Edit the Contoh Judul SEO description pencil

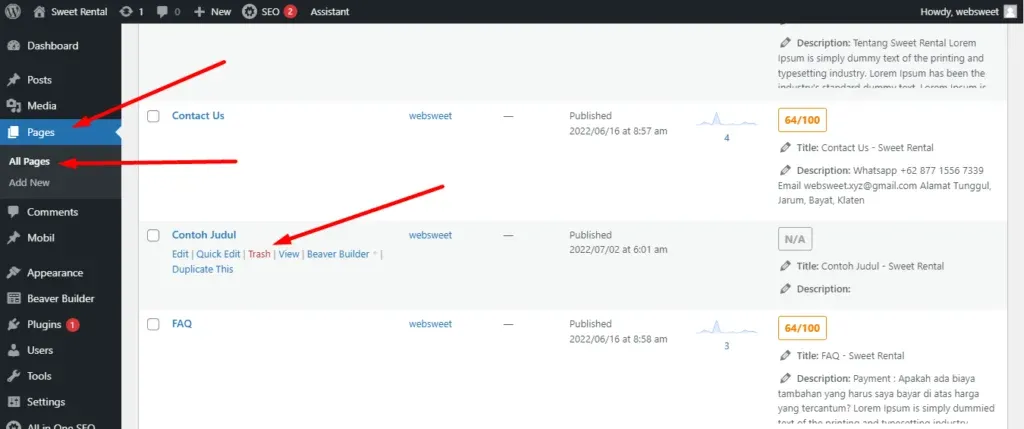tap(785, 289)
